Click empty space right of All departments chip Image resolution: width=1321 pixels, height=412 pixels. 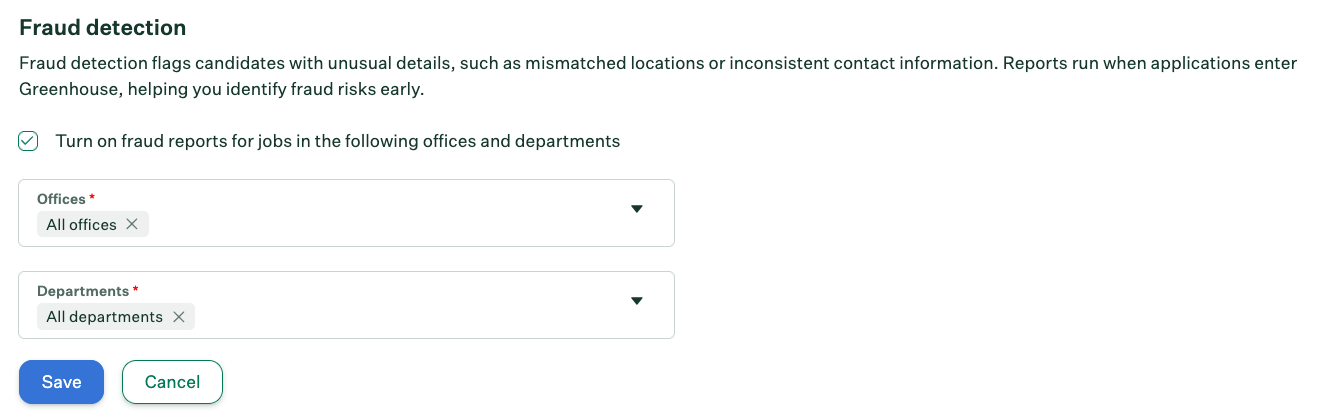pyautogui.click(x=400, y=318)
